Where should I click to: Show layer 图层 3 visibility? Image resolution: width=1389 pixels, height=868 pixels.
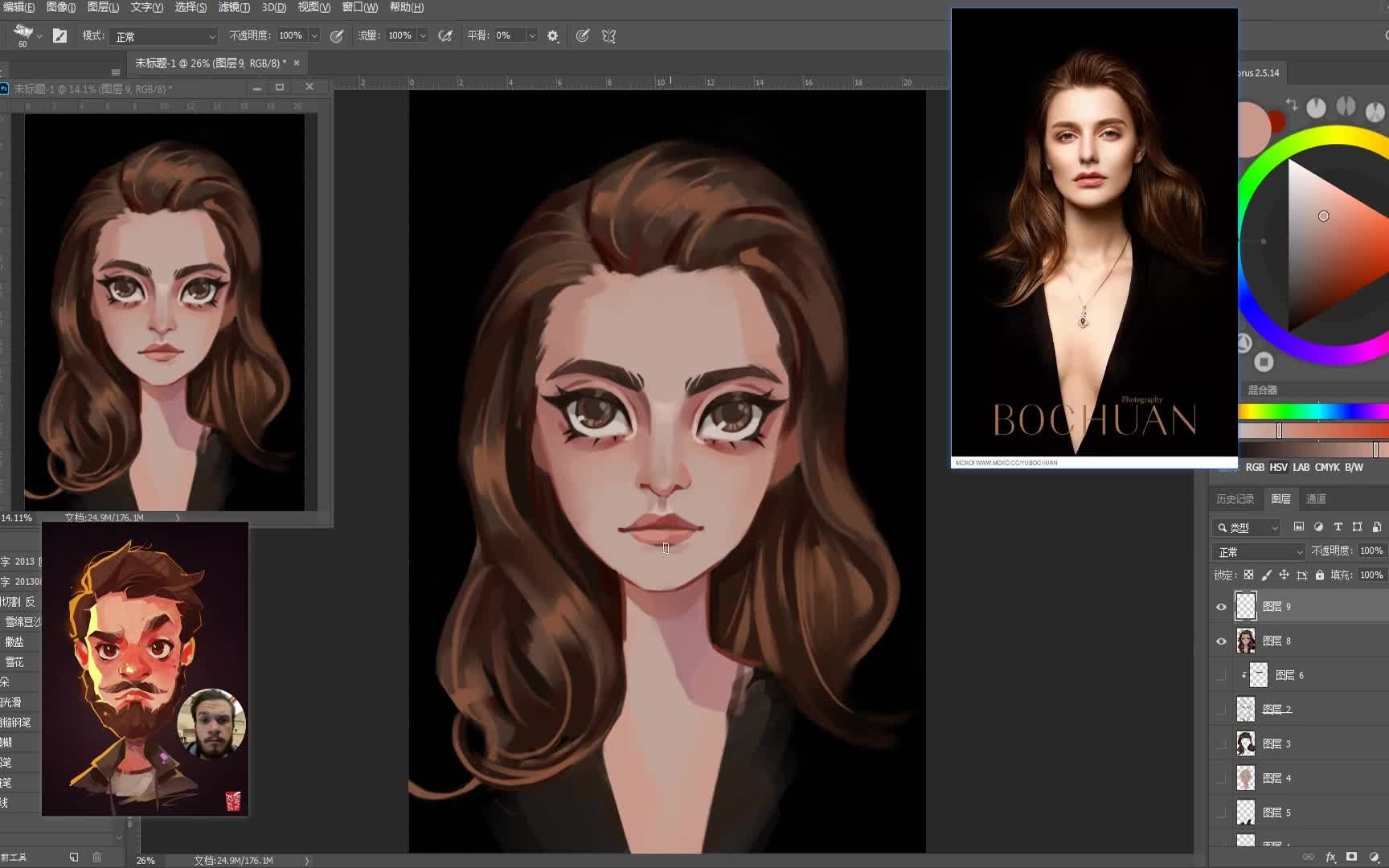(x=1221, y=744)
